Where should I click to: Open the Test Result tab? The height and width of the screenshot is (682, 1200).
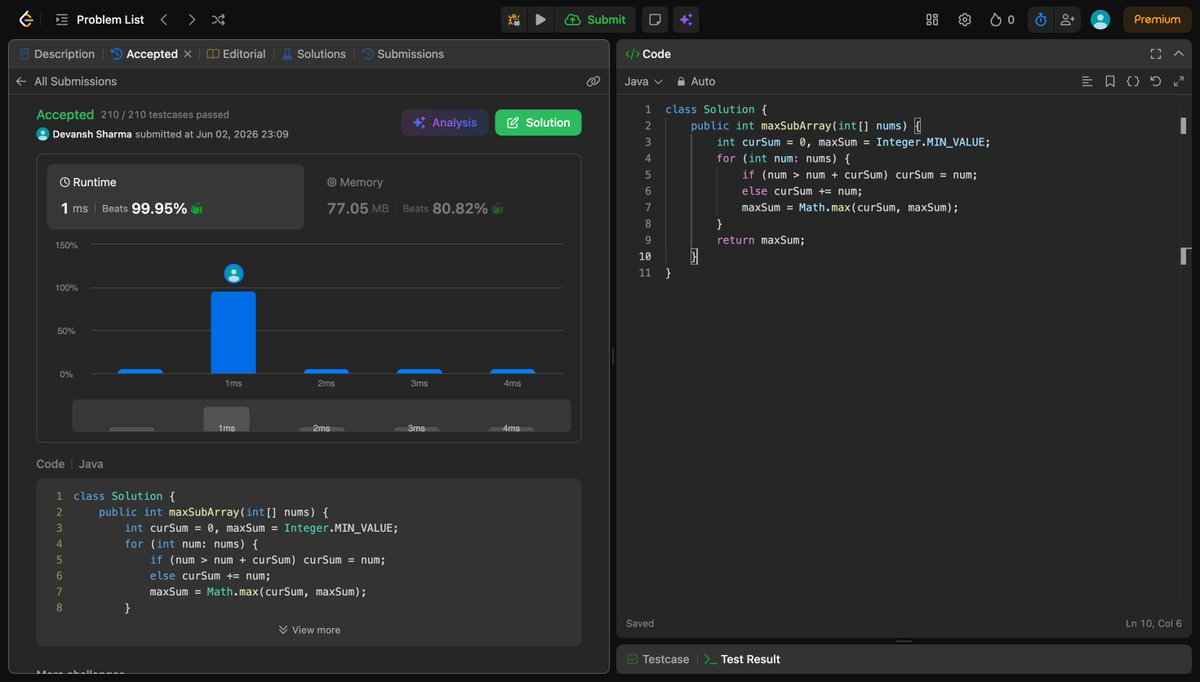point(741,659)
